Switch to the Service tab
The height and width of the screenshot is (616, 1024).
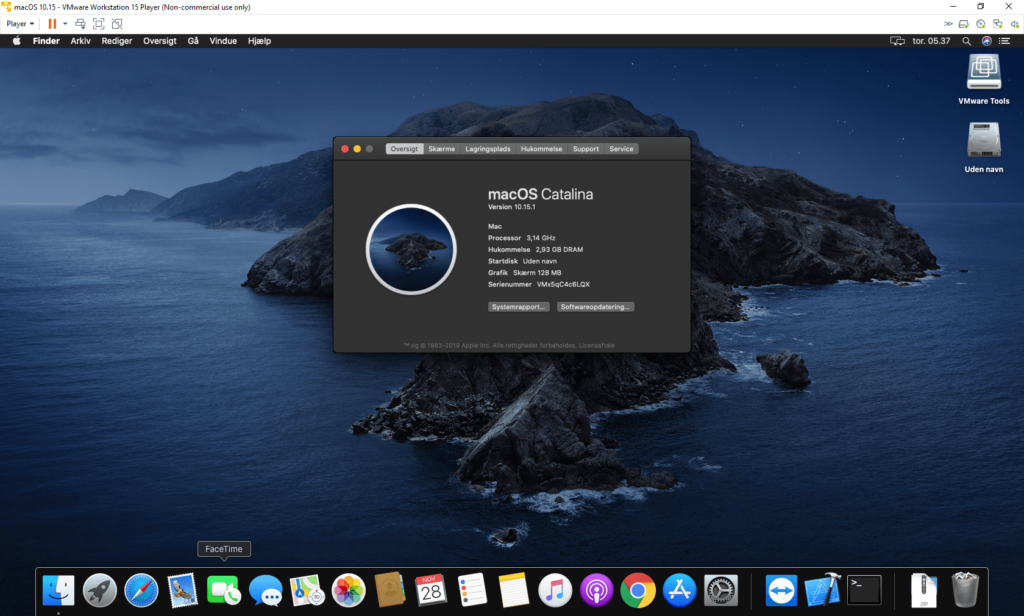pos(621,149)
